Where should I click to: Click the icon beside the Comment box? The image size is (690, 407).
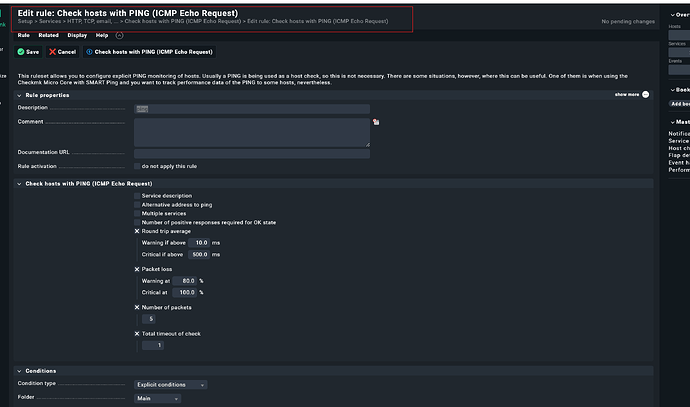tap(376, 122)
